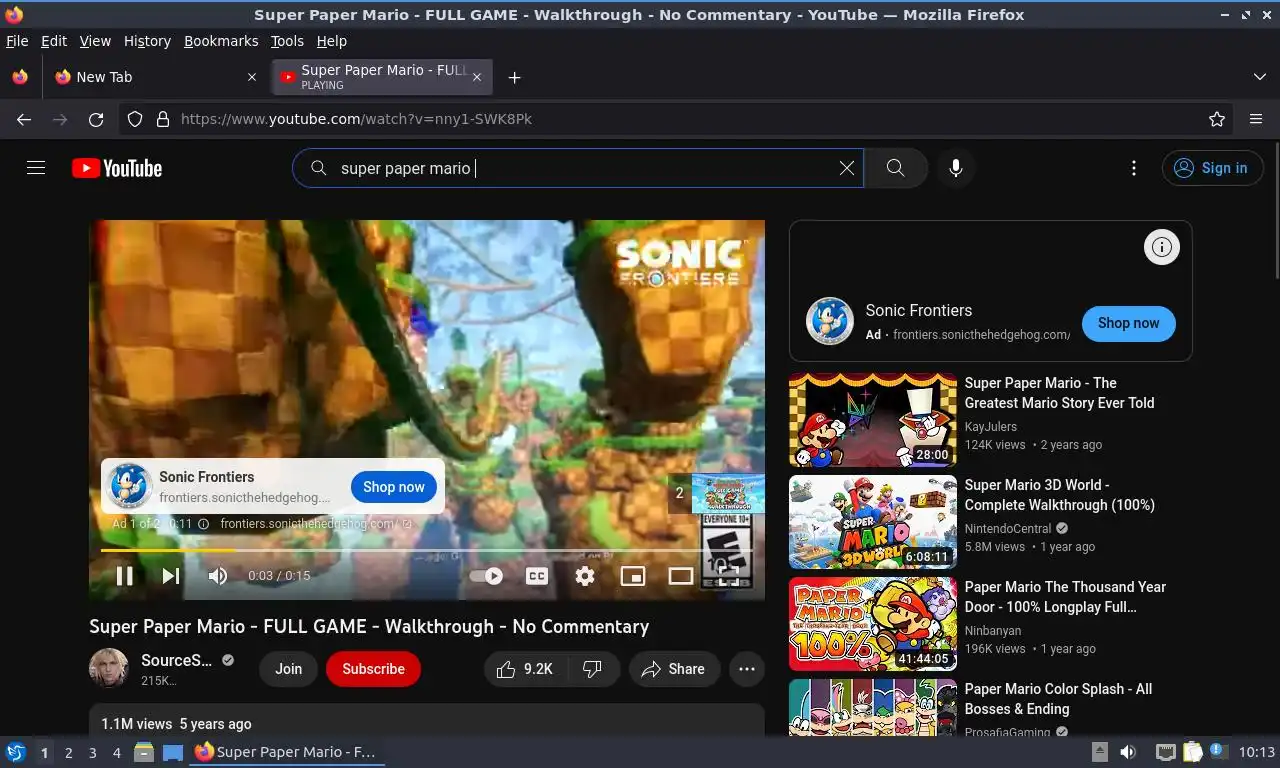Open the YouTube guide hamburger menu

pyautogui.click(x=36, y=168)
